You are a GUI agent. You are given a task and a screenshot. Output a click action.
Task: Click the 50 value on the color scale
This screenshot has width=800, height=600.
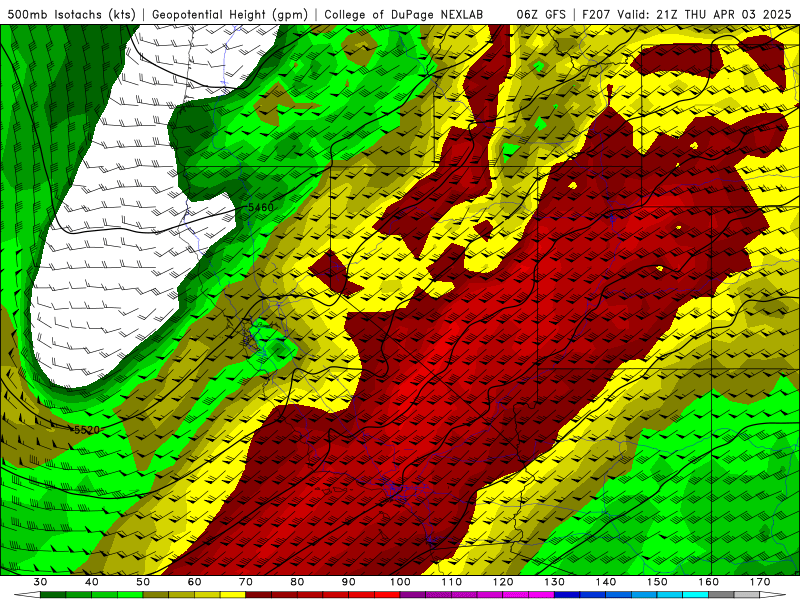[143, 582]
